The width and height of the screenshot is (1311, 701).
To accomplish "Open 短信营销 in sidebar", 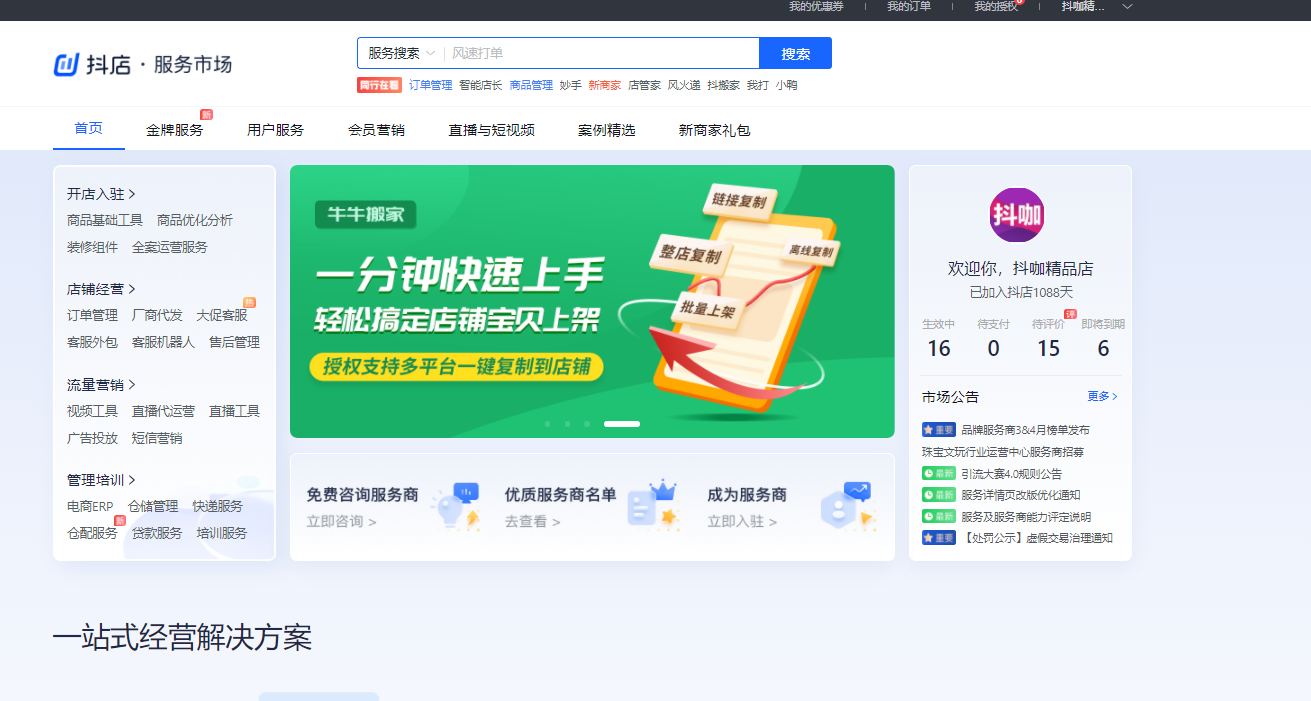I will pyautogui.click(x=157, y=438).
